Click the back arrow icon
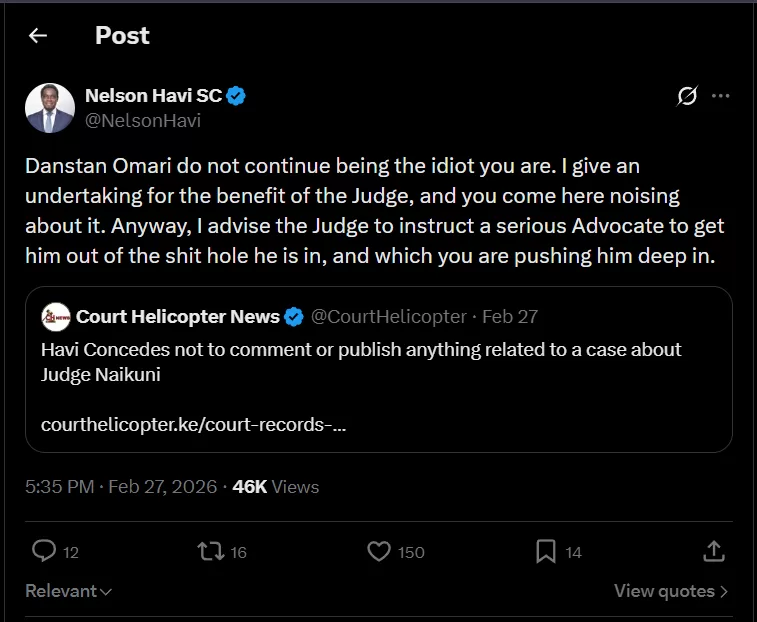The width and height of the screenshot is (757, 622). point(38,36)
